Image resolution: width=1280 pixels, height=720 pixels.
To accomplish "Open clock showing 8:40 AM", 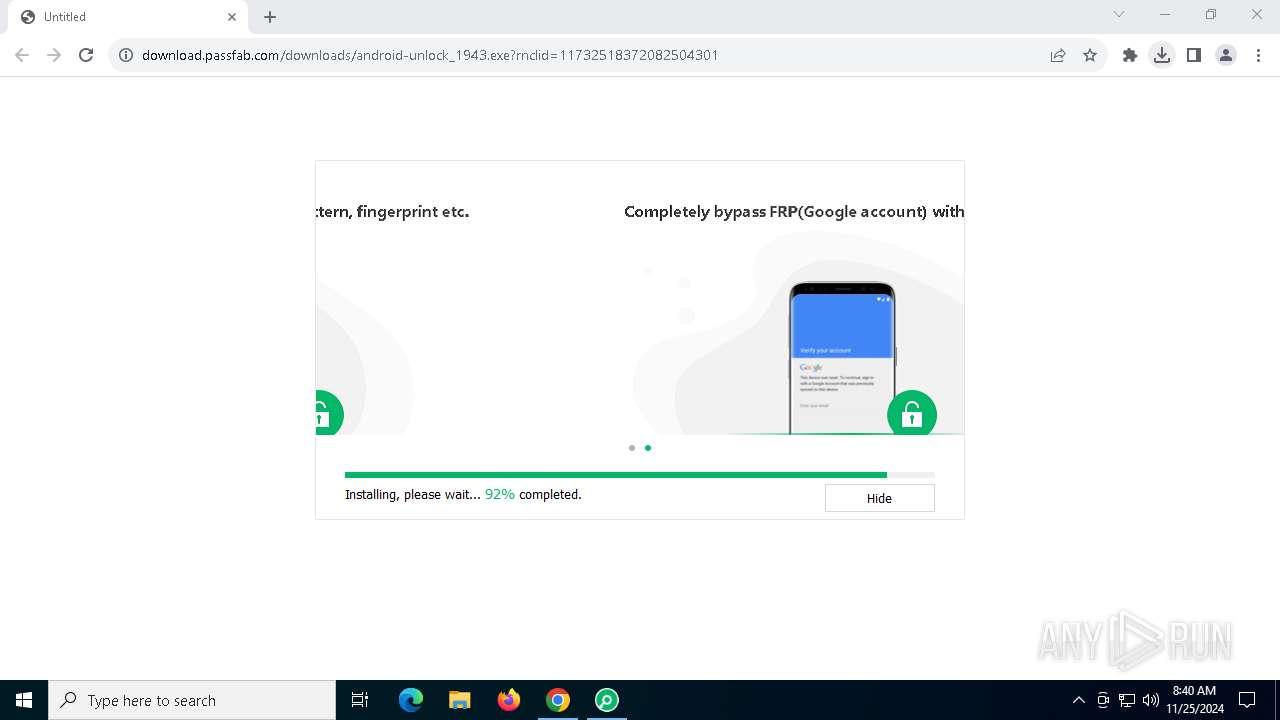I will coord(1194,700).
